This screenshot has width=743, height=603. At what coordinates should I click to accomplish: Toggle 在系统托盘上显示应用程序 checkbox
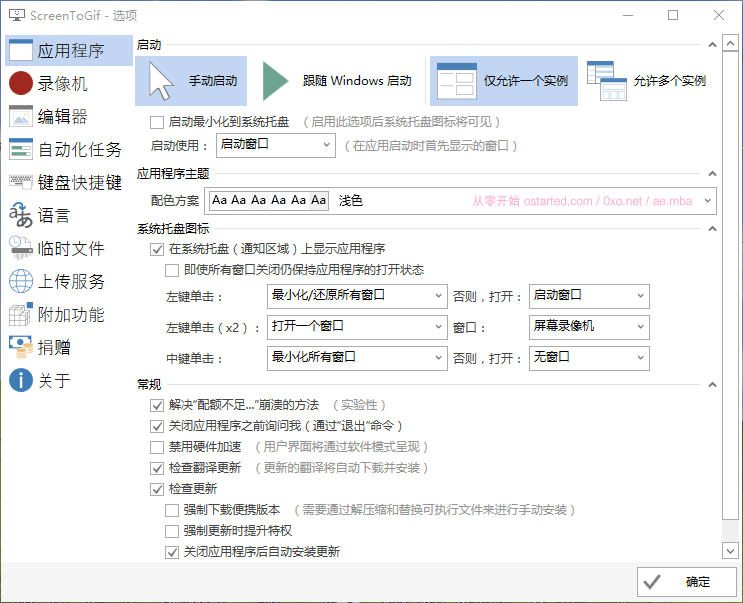point(157,249)
